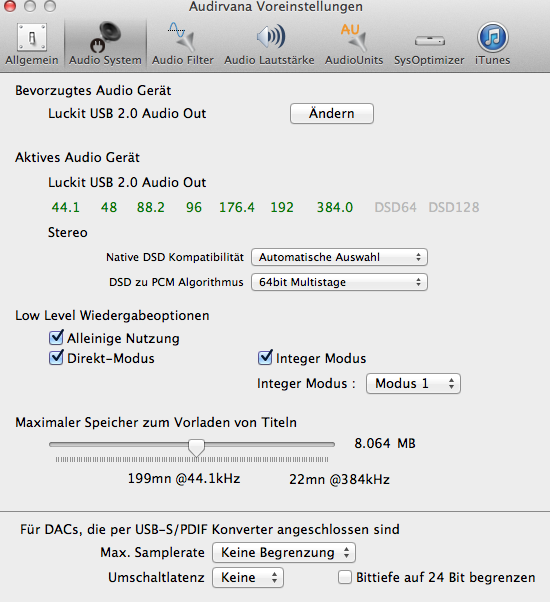Click the 44.1 sample rate value
This screenshot has width=550, height=602.
66,207
